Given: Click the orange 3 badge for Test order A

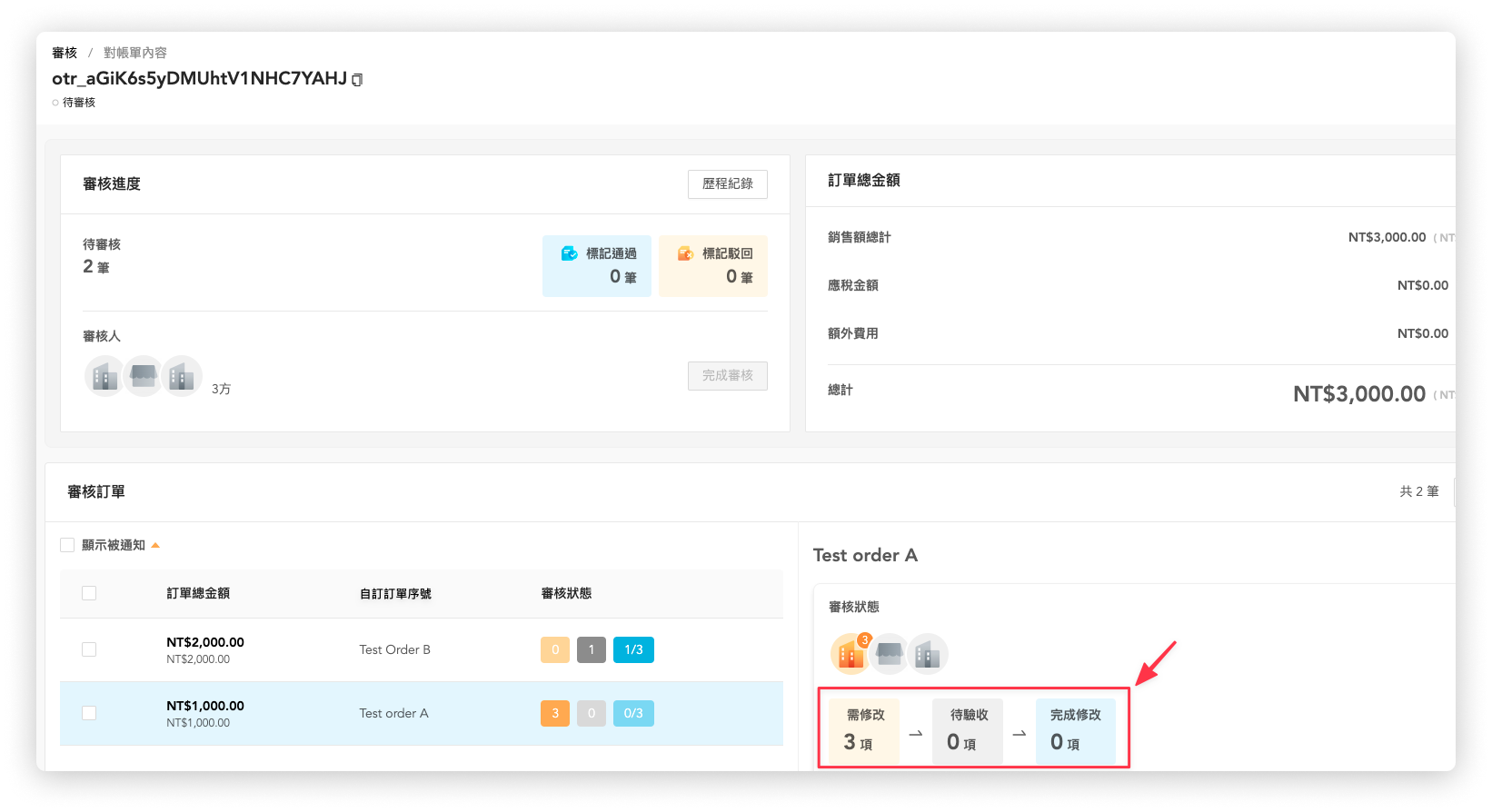Looking at the screenshot, I should pyautogui.click(x=555, y=713).
